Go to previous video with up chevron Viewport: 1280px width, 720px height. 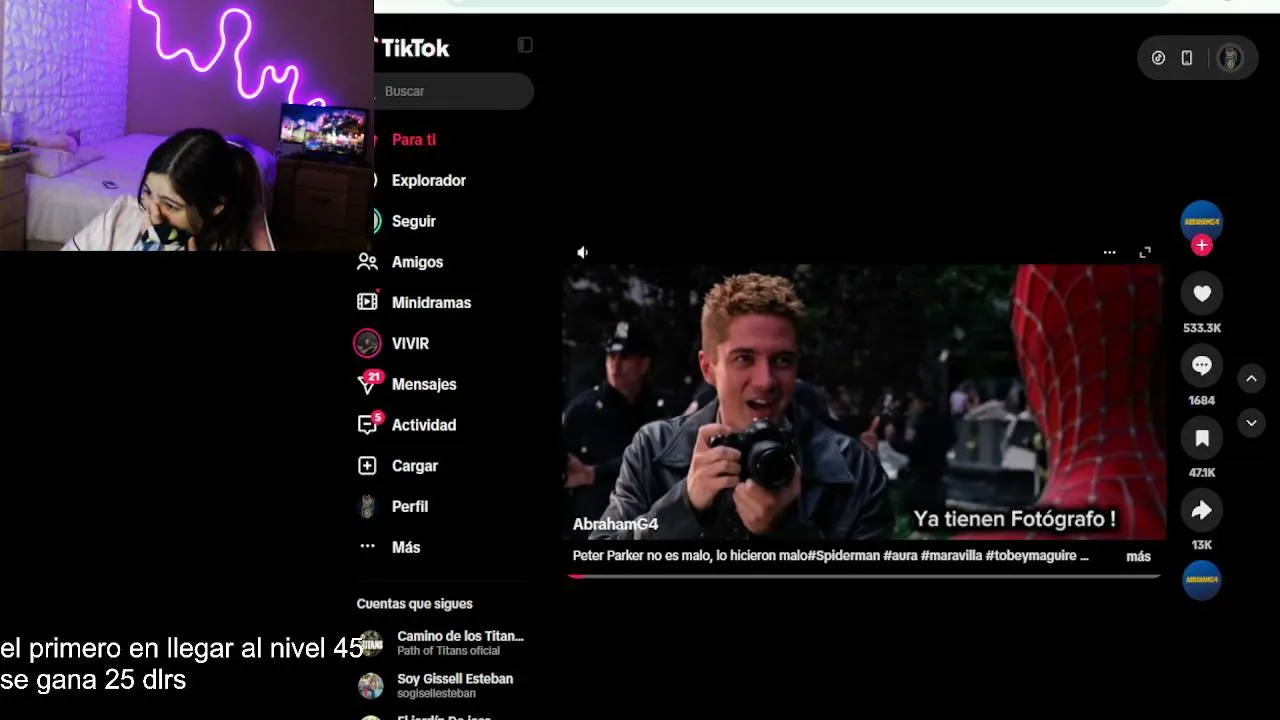pyautogui.click(x=1251, y=379)
